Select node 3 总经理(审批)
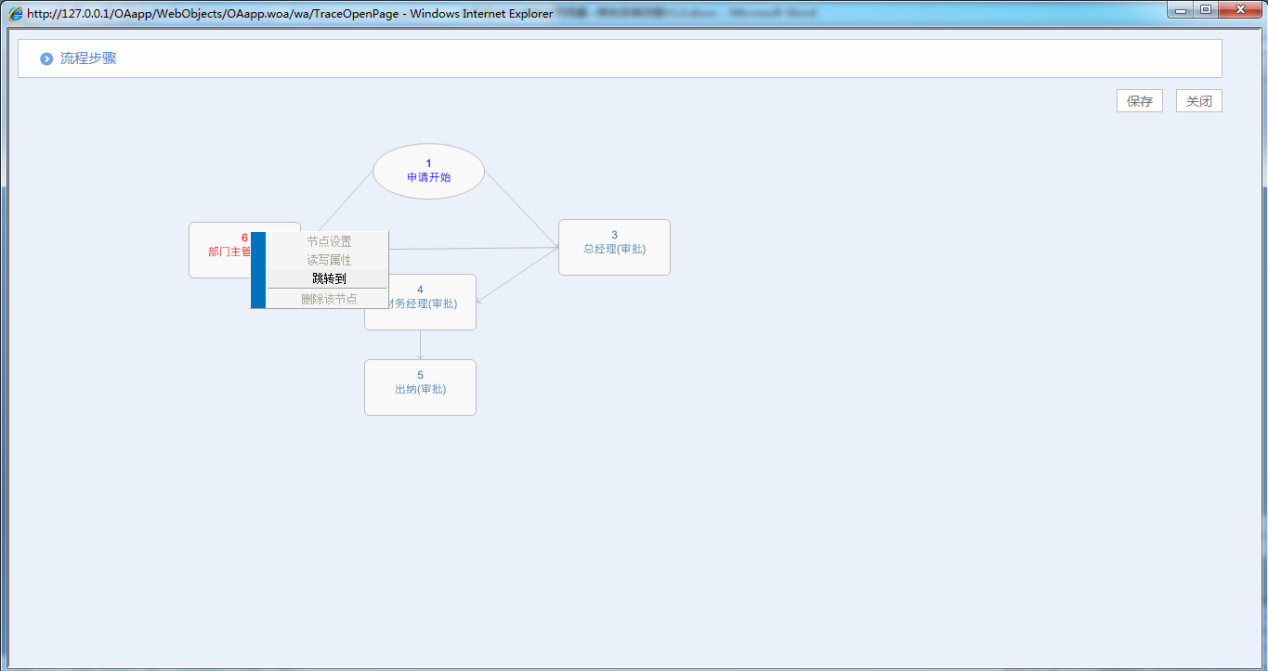1268x671 pixels. point(614,247)
